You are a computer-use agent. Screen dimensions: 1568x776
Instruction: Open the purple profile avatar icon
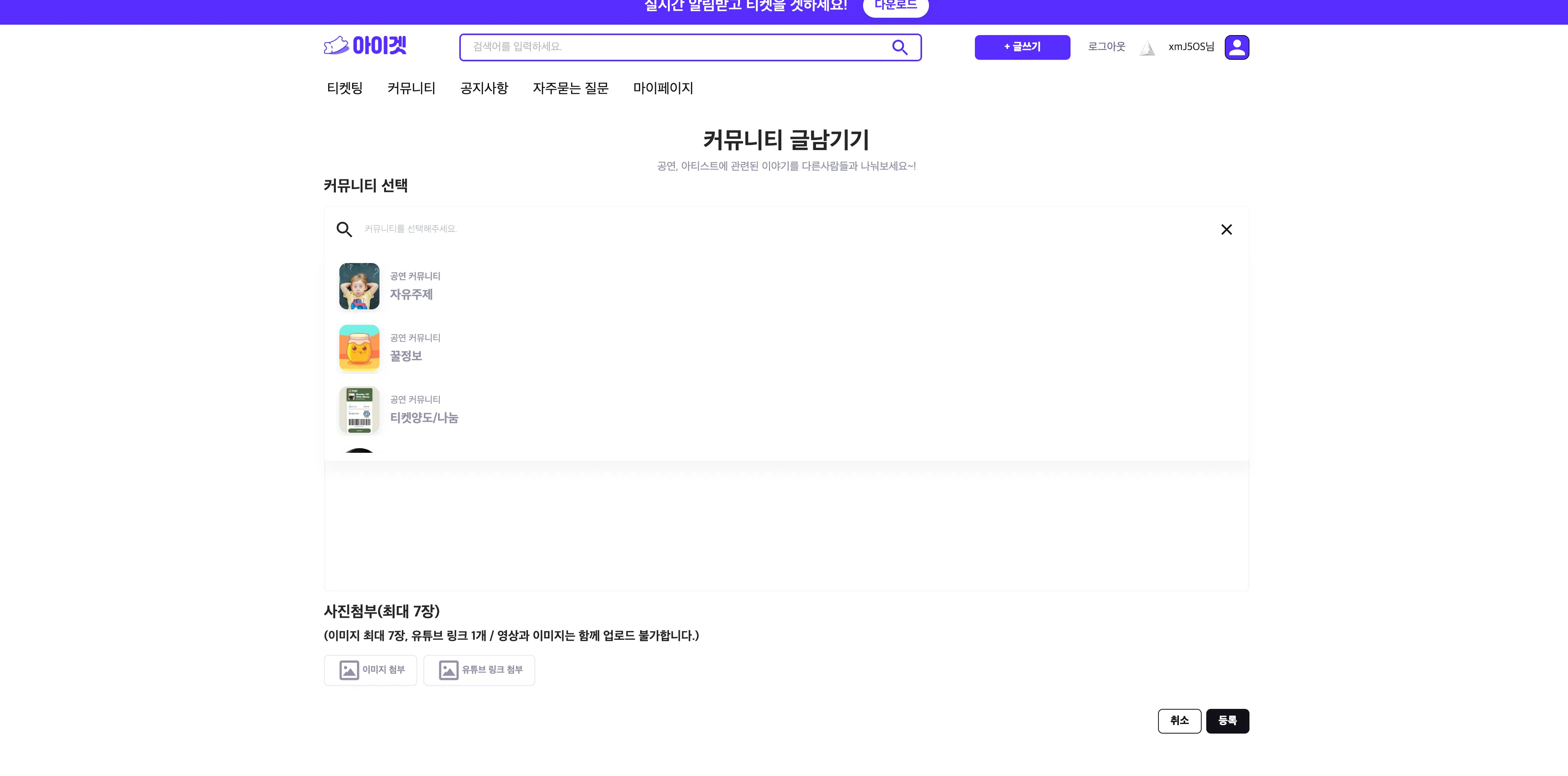[1236, 47]
